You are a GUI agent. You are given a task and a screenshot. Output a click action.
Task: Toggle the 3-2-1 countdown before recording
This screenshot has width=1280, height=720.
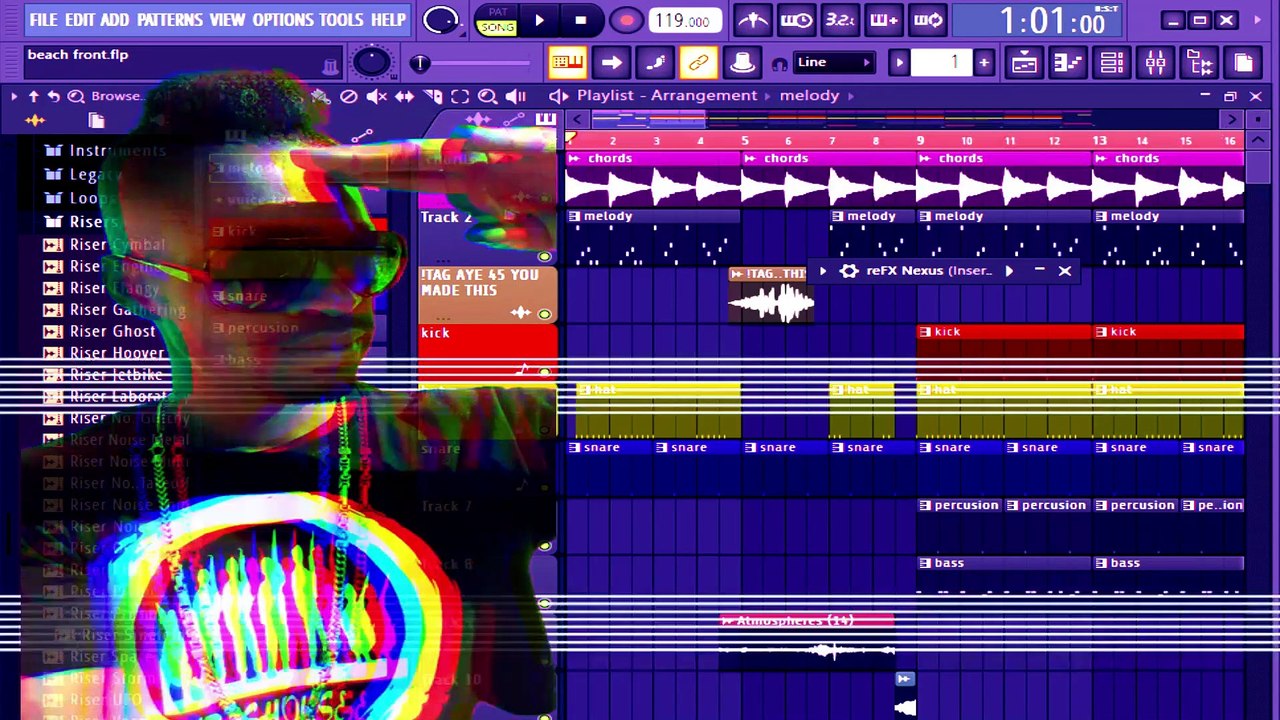click(840, 20)
